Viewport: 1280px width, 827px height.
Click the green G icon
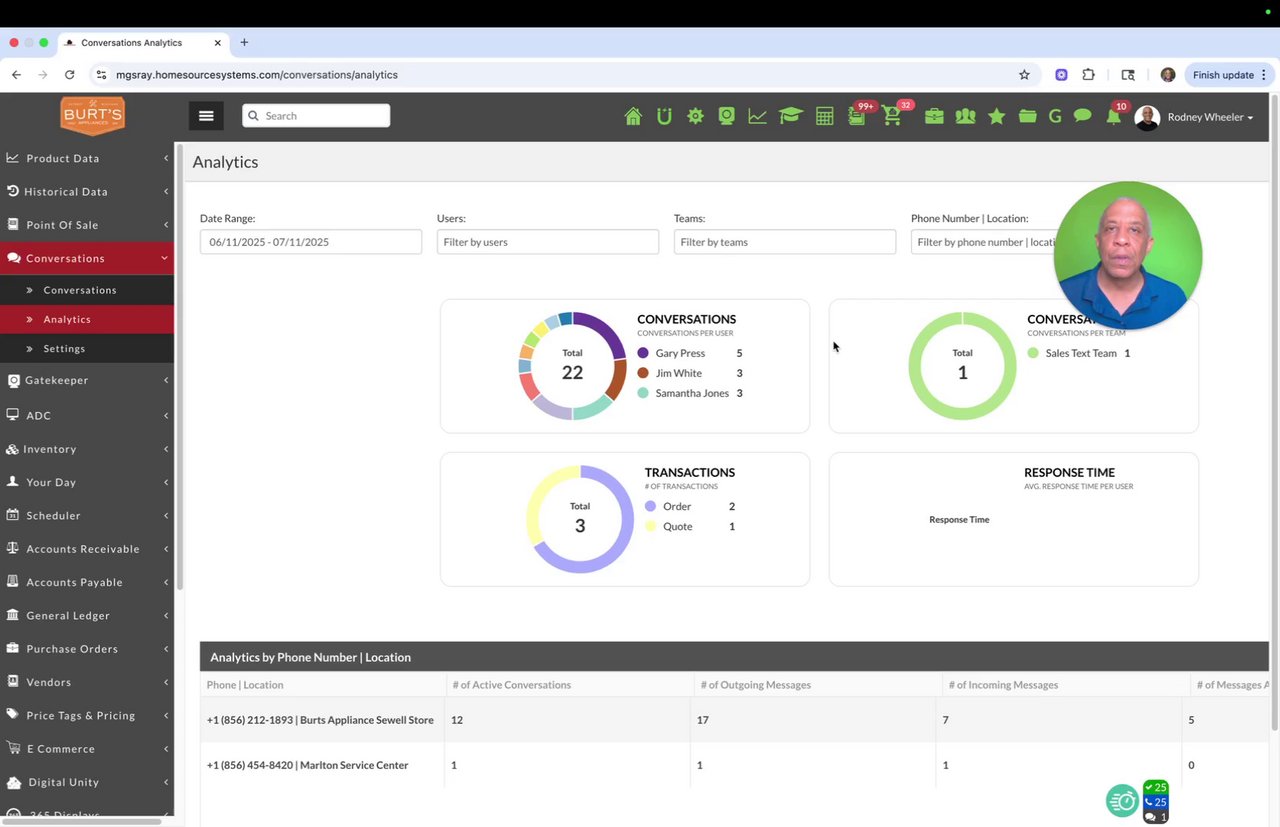(1055, 116)
